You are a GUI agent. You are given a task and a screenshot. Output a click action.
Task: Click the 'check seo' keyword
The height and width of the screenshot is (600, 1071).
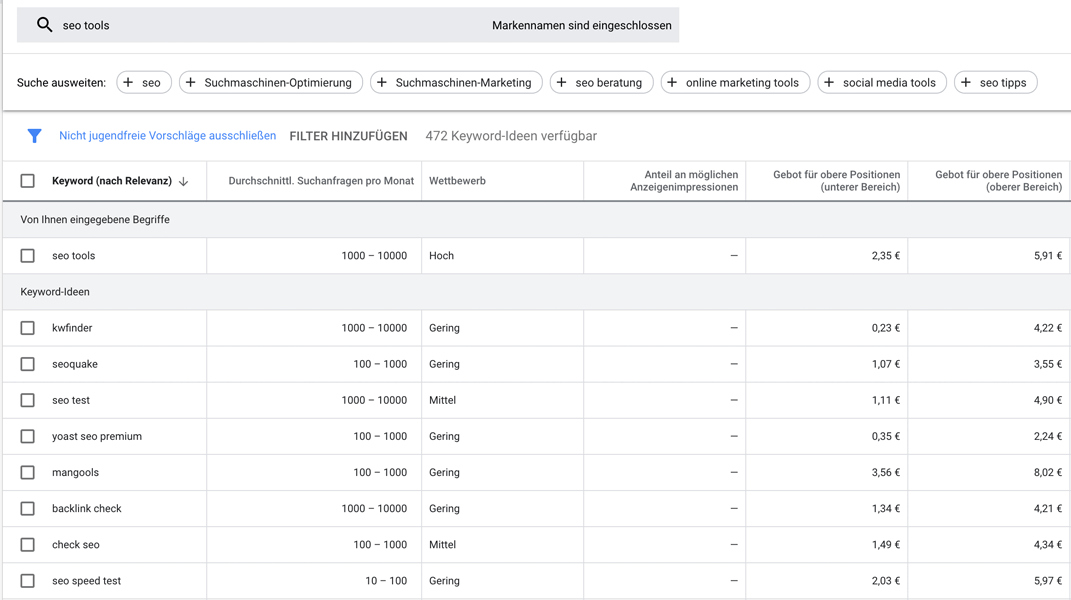coord(76,545)
